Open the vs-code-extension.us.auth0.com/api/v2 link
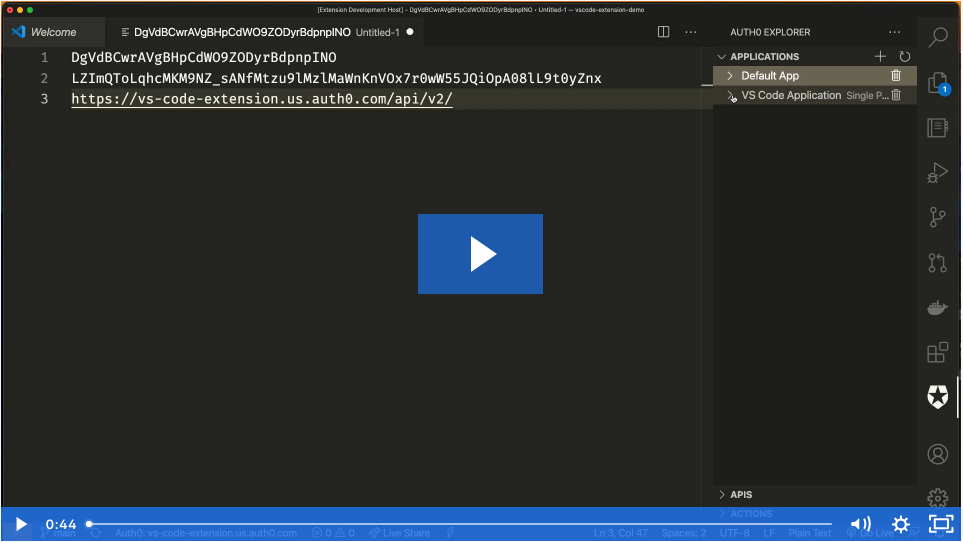The image size is (963, 542). coord(262,99)
